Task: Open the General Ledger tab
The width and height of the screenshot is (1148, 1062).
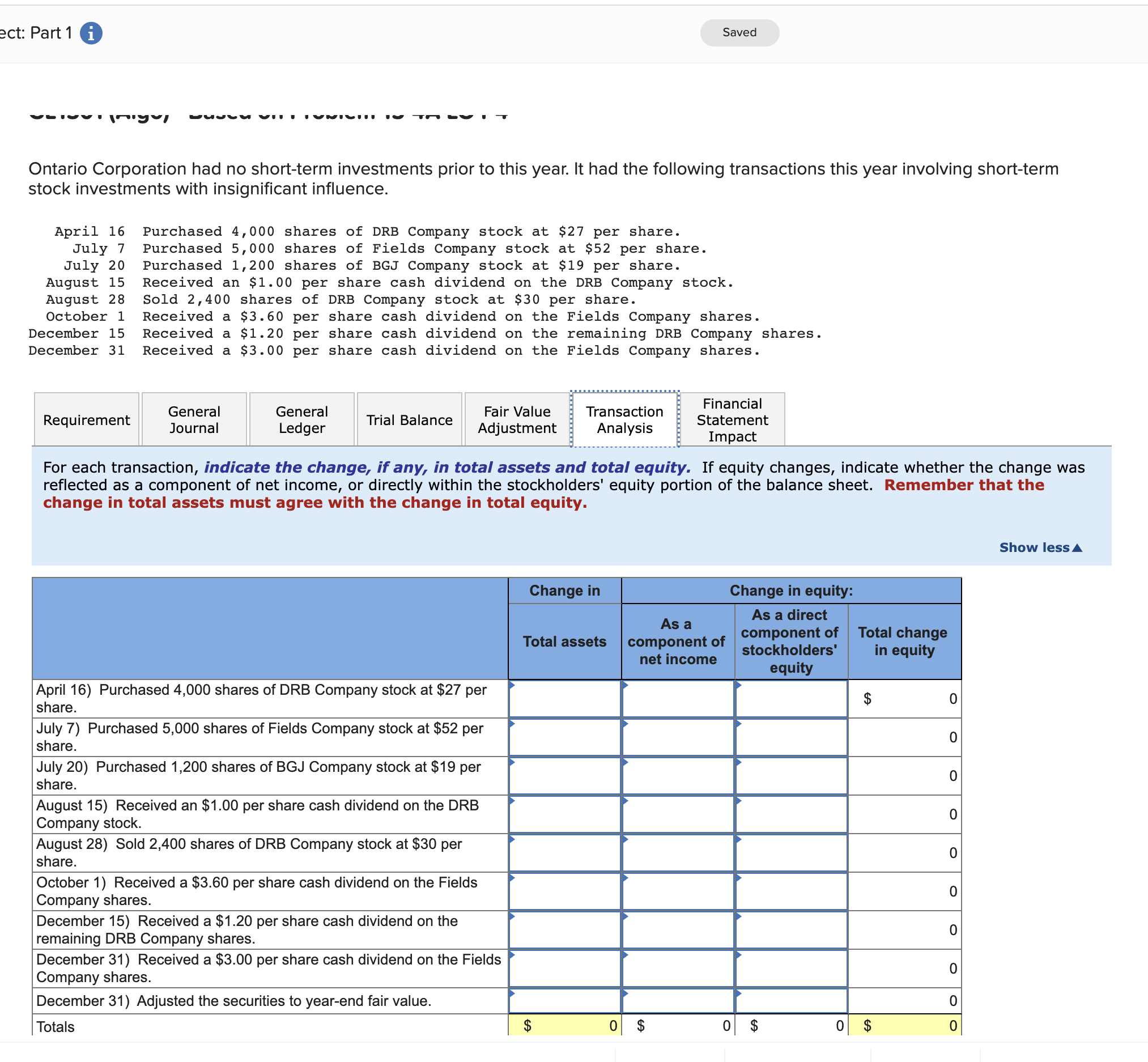Action: point(301,420)
